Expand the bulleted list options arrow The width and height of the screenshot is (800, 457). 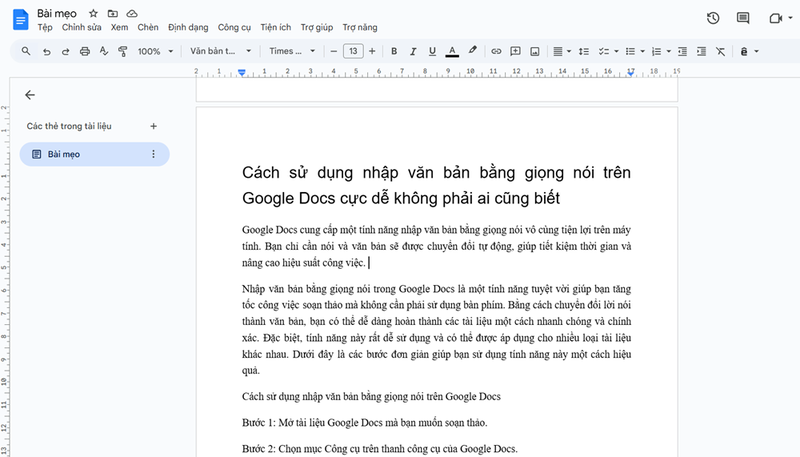[642, 51]
